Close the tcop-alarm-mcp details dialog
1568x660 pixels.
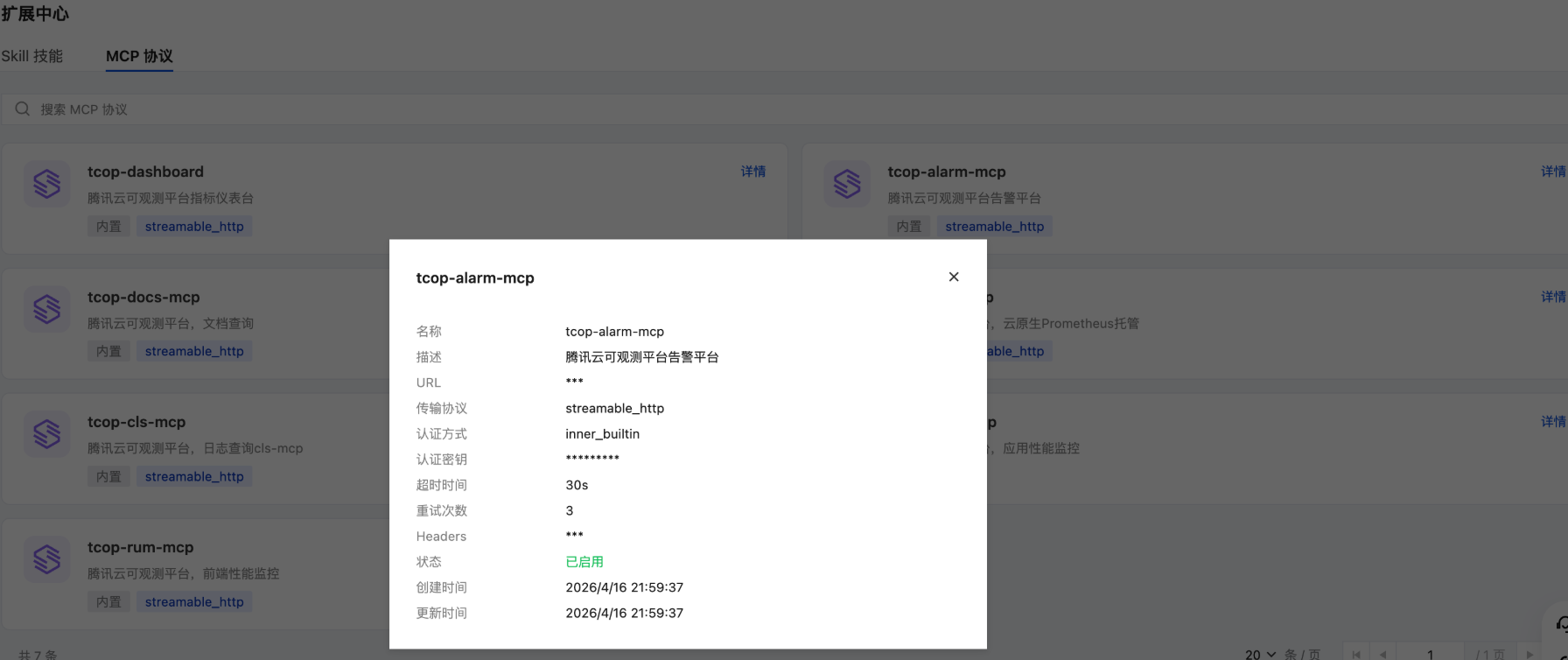click(x=954, y=277)
